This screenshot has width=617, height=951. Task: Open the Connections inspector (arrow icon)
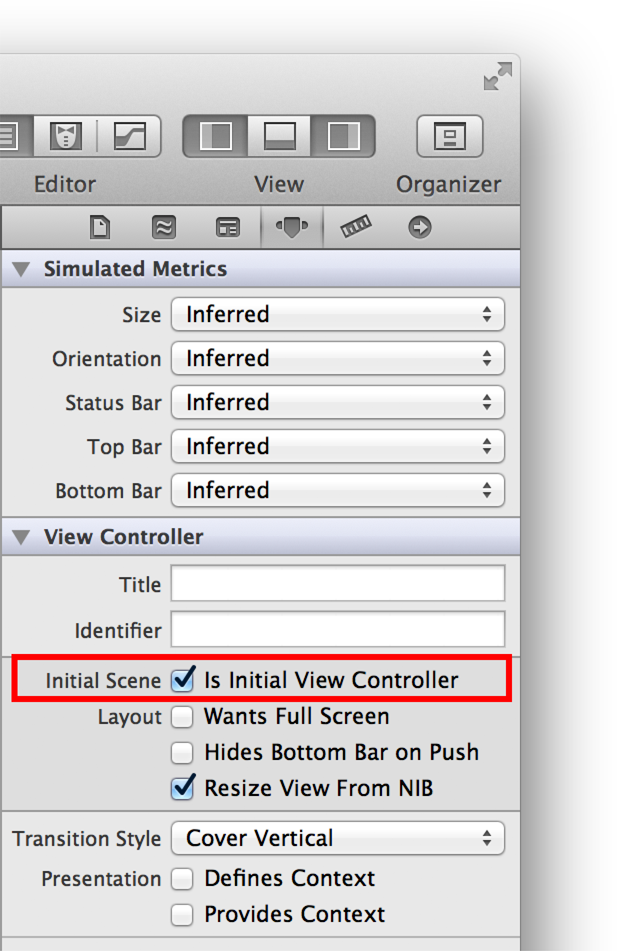(x=419, y=228)
